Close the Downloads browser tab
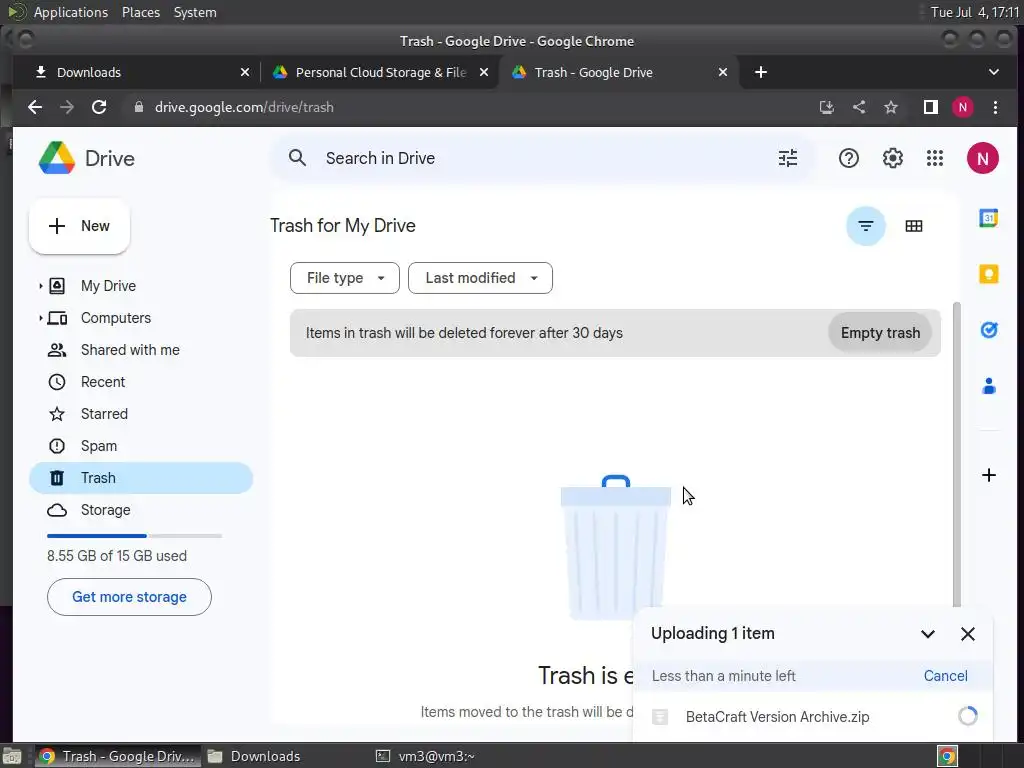This screenshot has width=1024, height=768. point(244,72)
